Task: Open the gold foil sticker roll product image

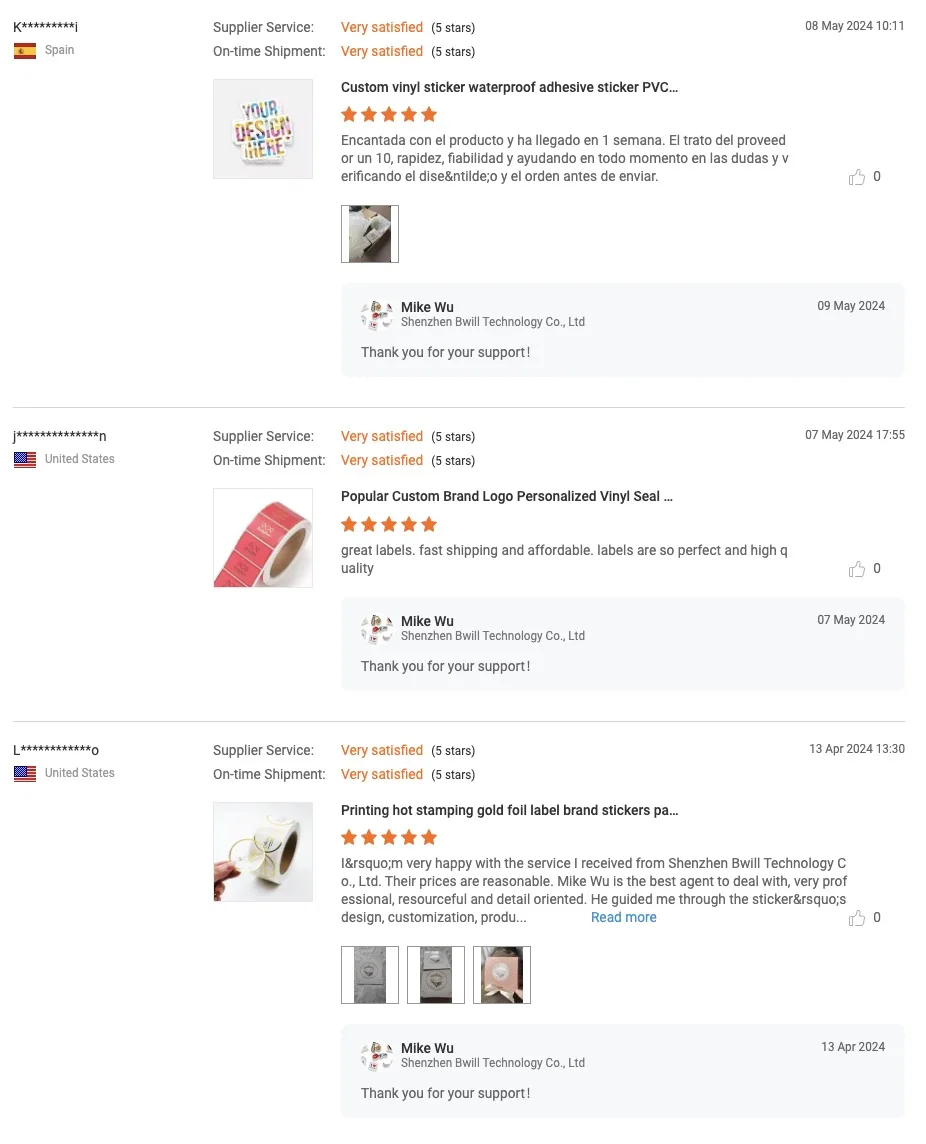Action: pos(263,852)
